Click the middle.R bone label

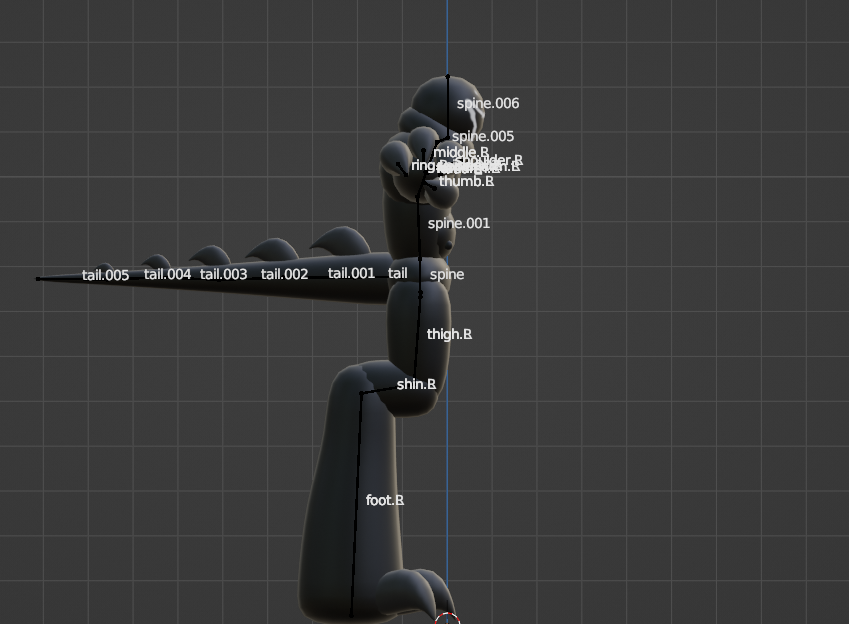[x=461, y=152]
